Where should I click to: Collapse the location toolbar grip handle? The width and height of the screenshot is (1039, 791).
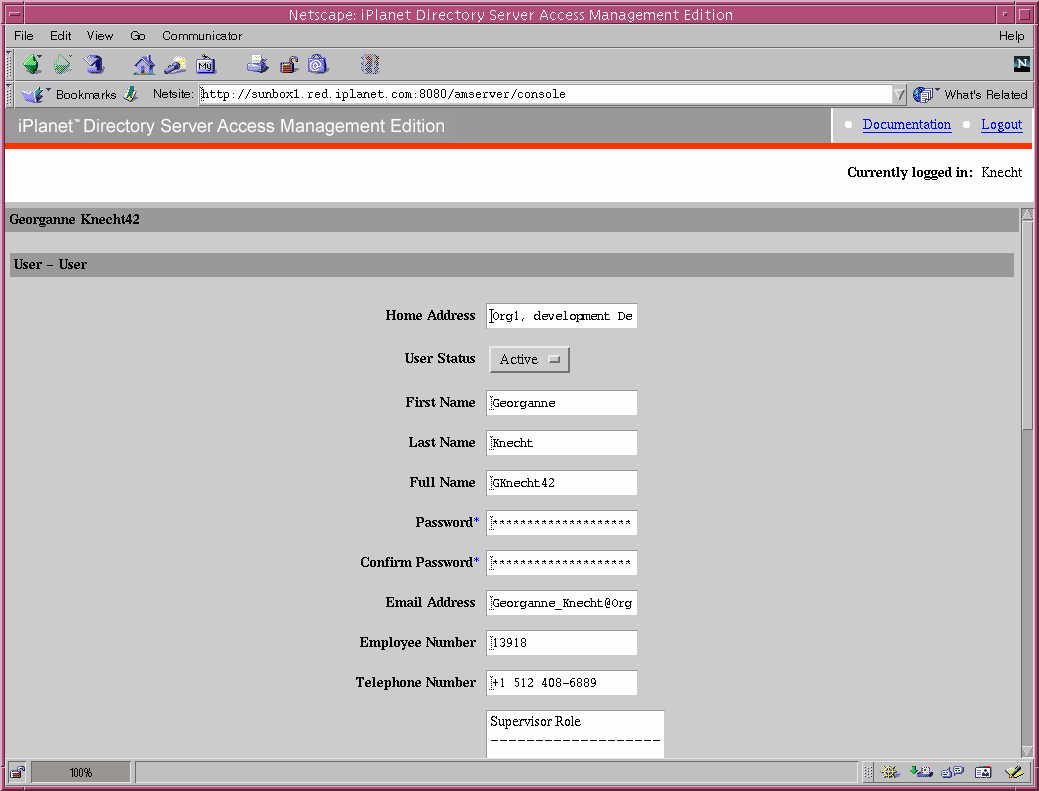(9, 94)
